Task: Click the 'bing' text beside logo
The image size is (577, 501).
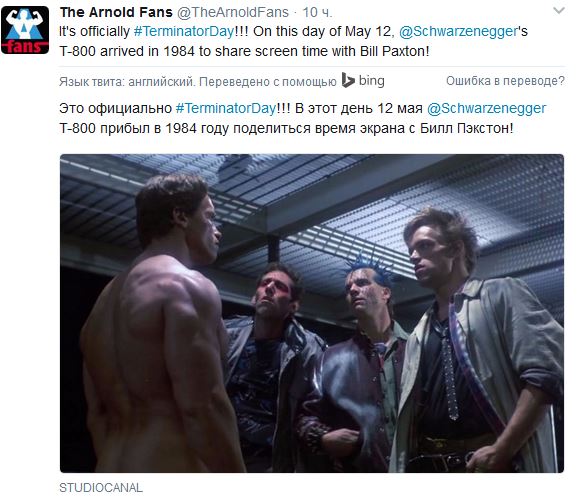Action: tap(371, 80)
